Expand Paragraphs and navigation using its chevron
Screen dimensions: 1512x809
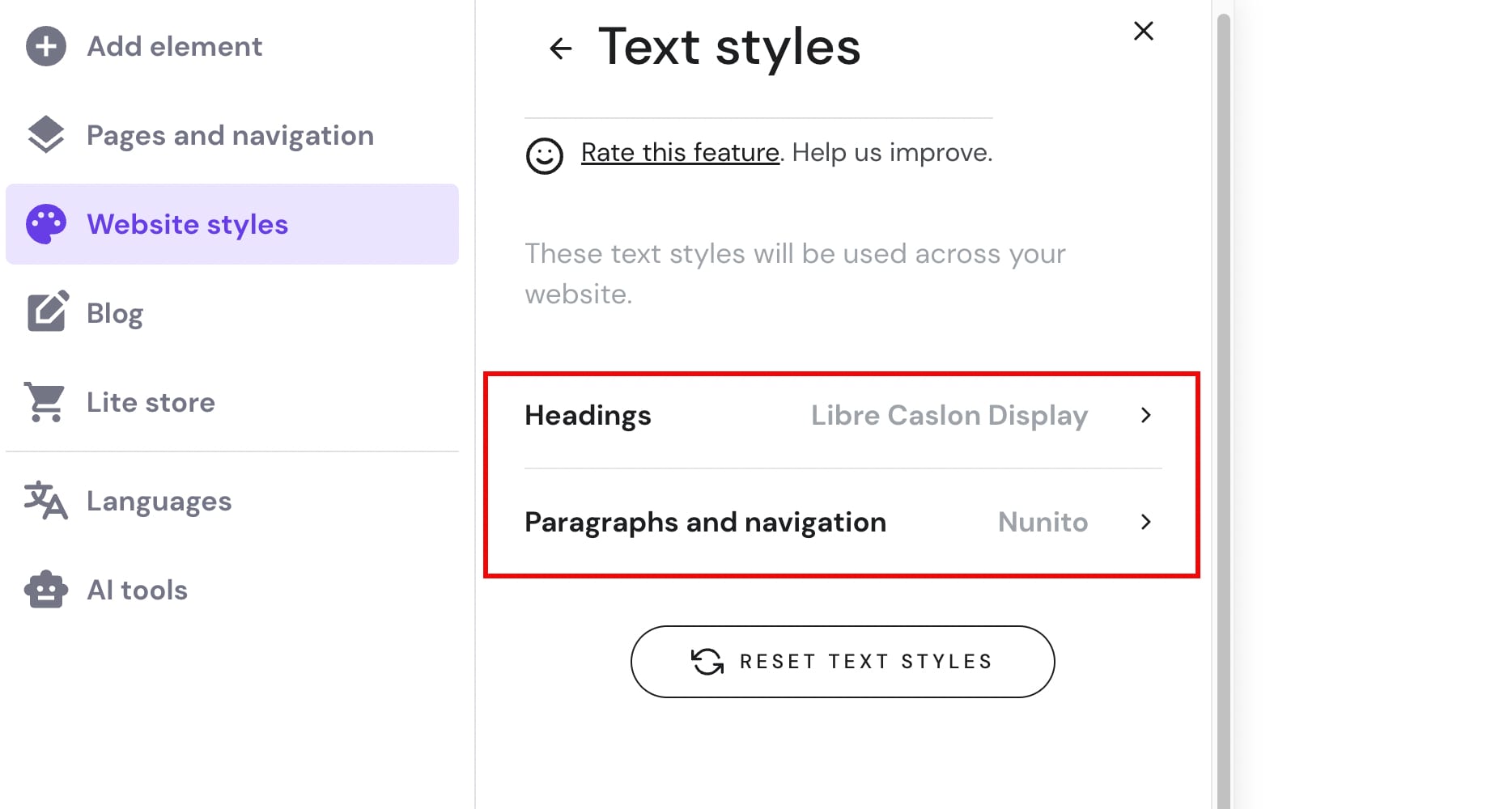pyautogui.click(x=1145, y=522)
